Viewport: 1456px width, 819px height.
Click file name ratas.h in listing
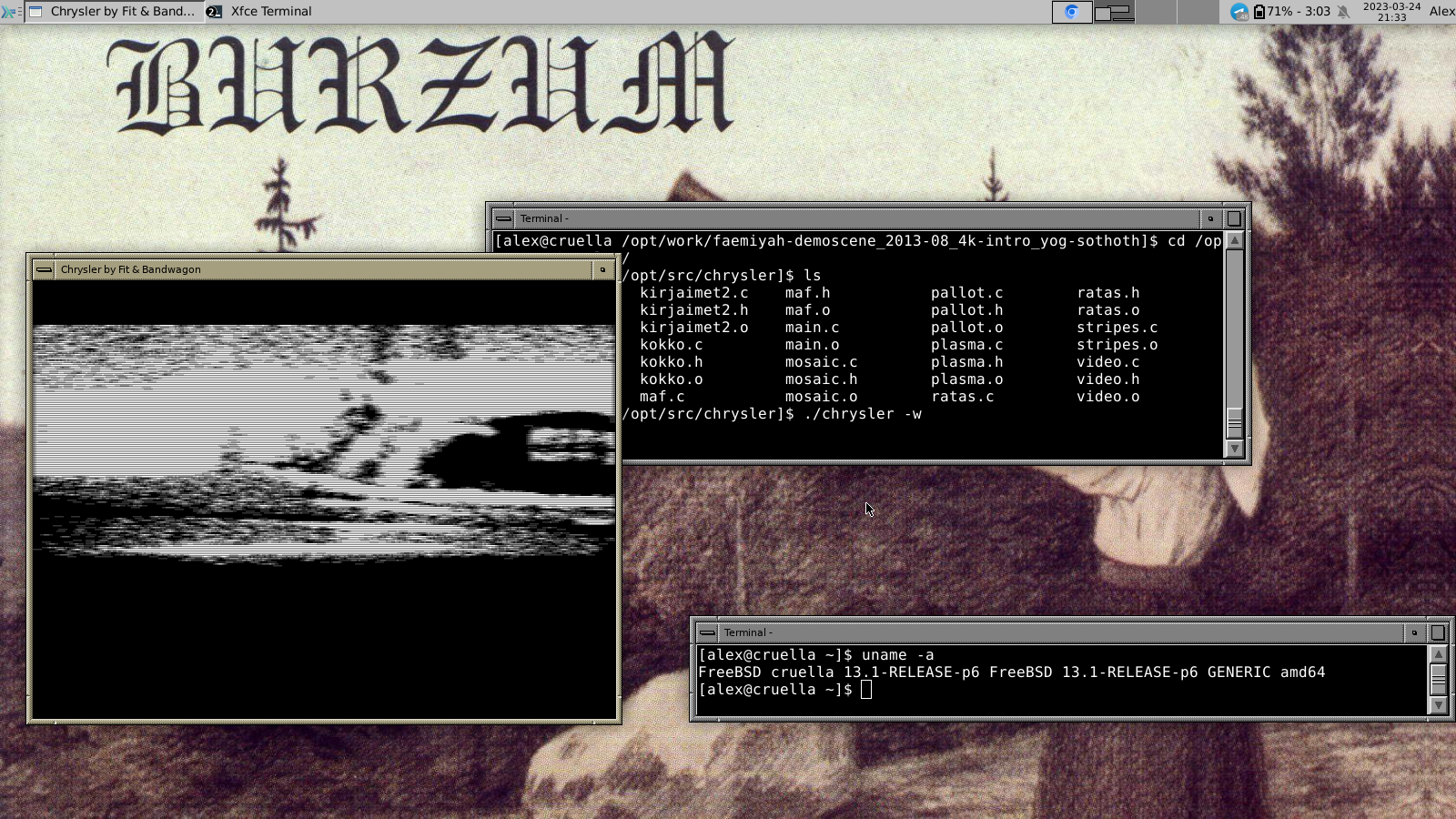click(1107, 293)
